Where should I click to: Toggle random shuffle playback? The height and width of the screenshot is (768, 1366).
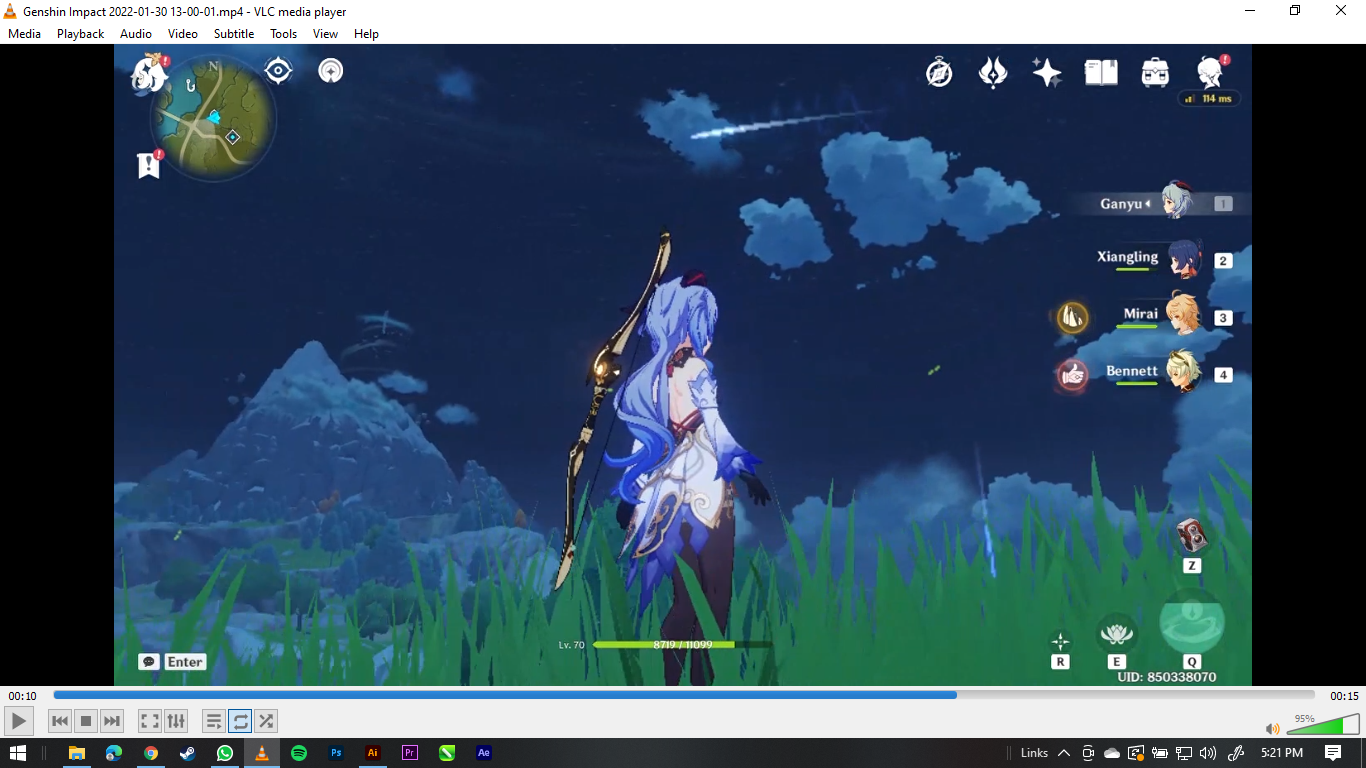[266, 721]
